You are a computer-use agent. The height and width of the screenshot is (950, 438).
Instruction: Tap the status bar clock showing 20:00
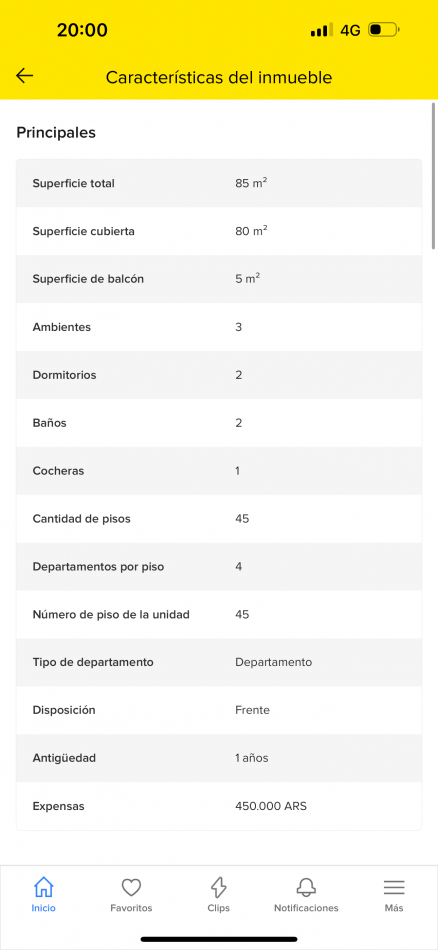[82, 30]
